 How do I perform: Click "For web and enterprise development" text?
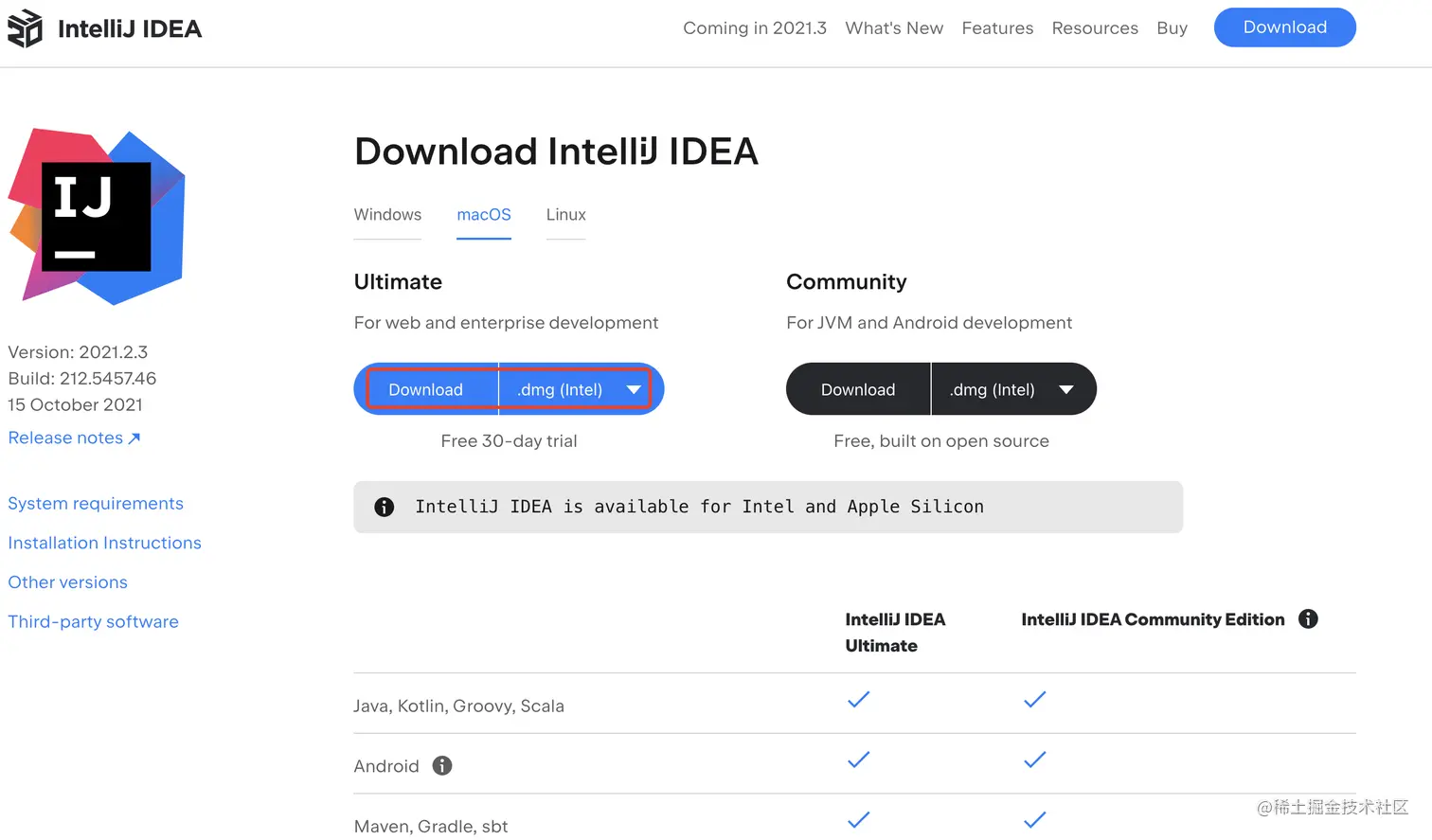click(x=506, y=323)
